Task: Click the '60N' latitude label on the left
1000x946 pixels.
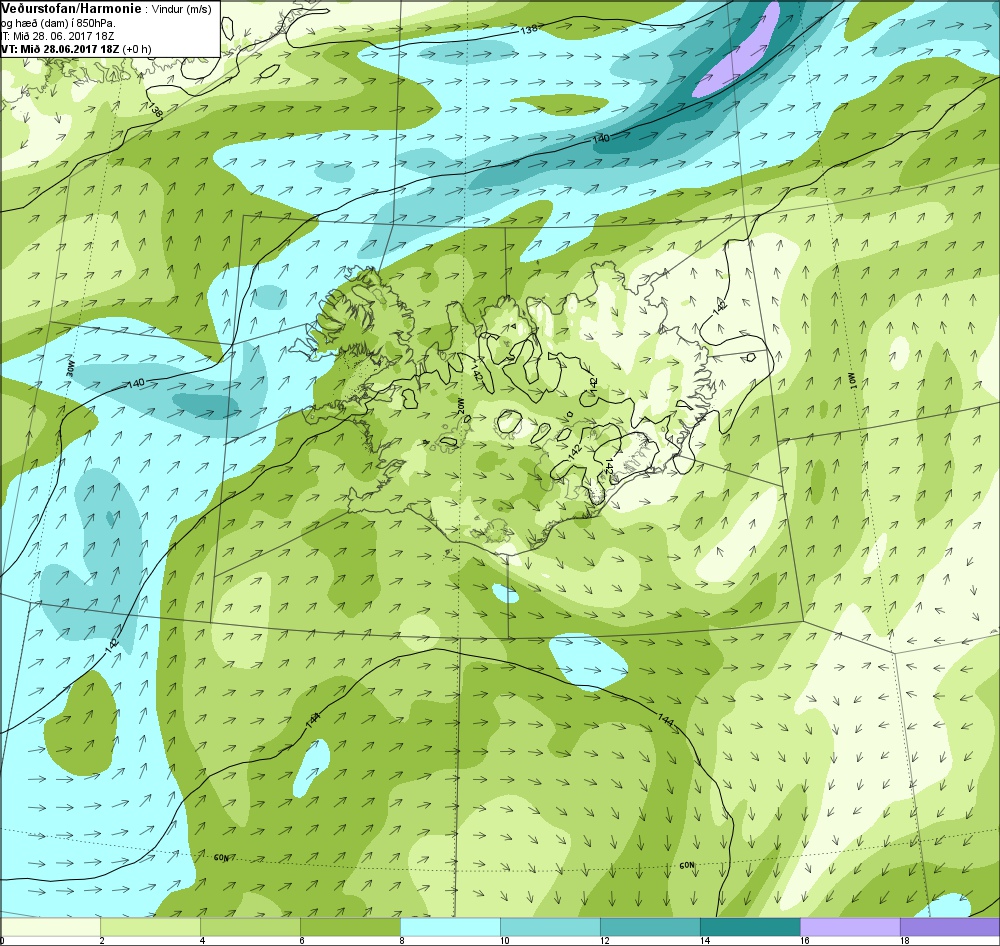Action: (x=221, y=858)
